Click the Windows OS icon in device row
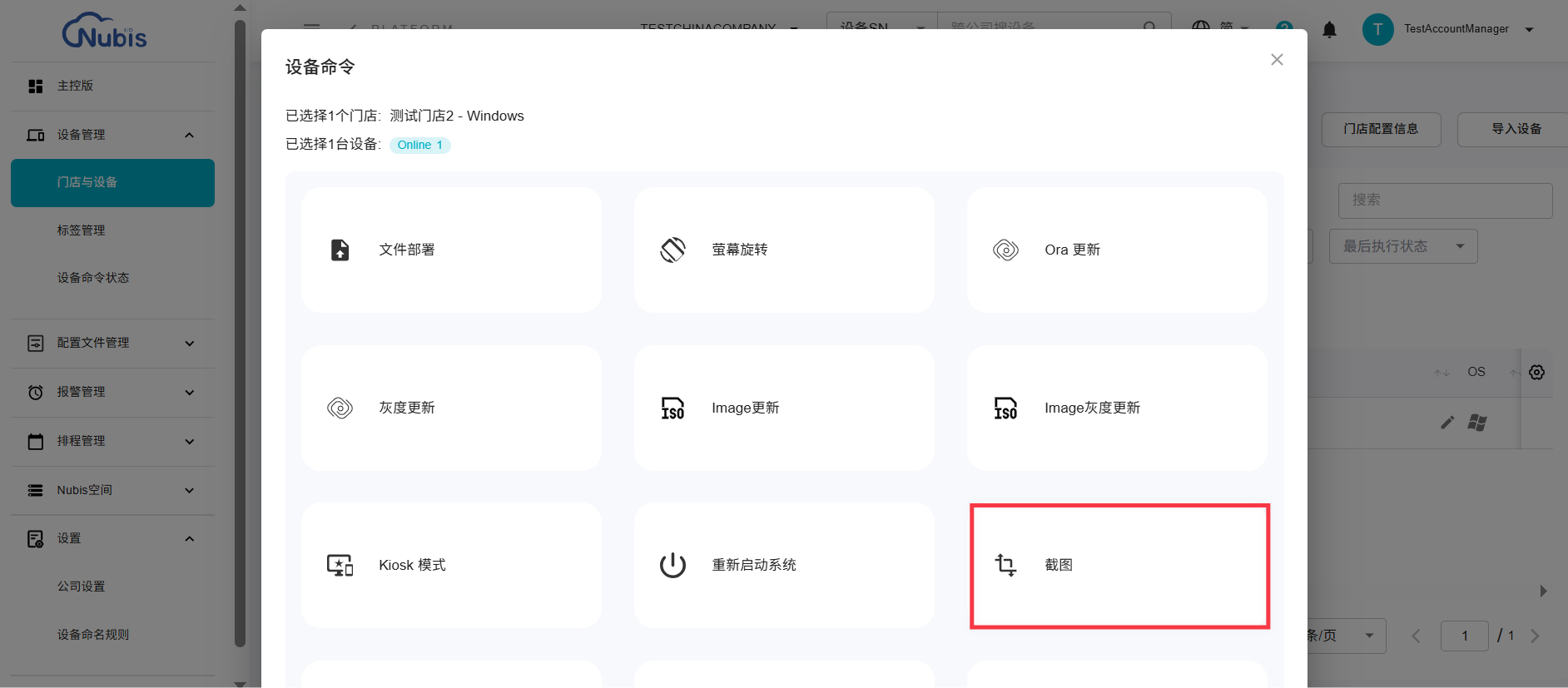Screen dimensions: 1568x688 pyautogui.click(x=1477, y=423)
